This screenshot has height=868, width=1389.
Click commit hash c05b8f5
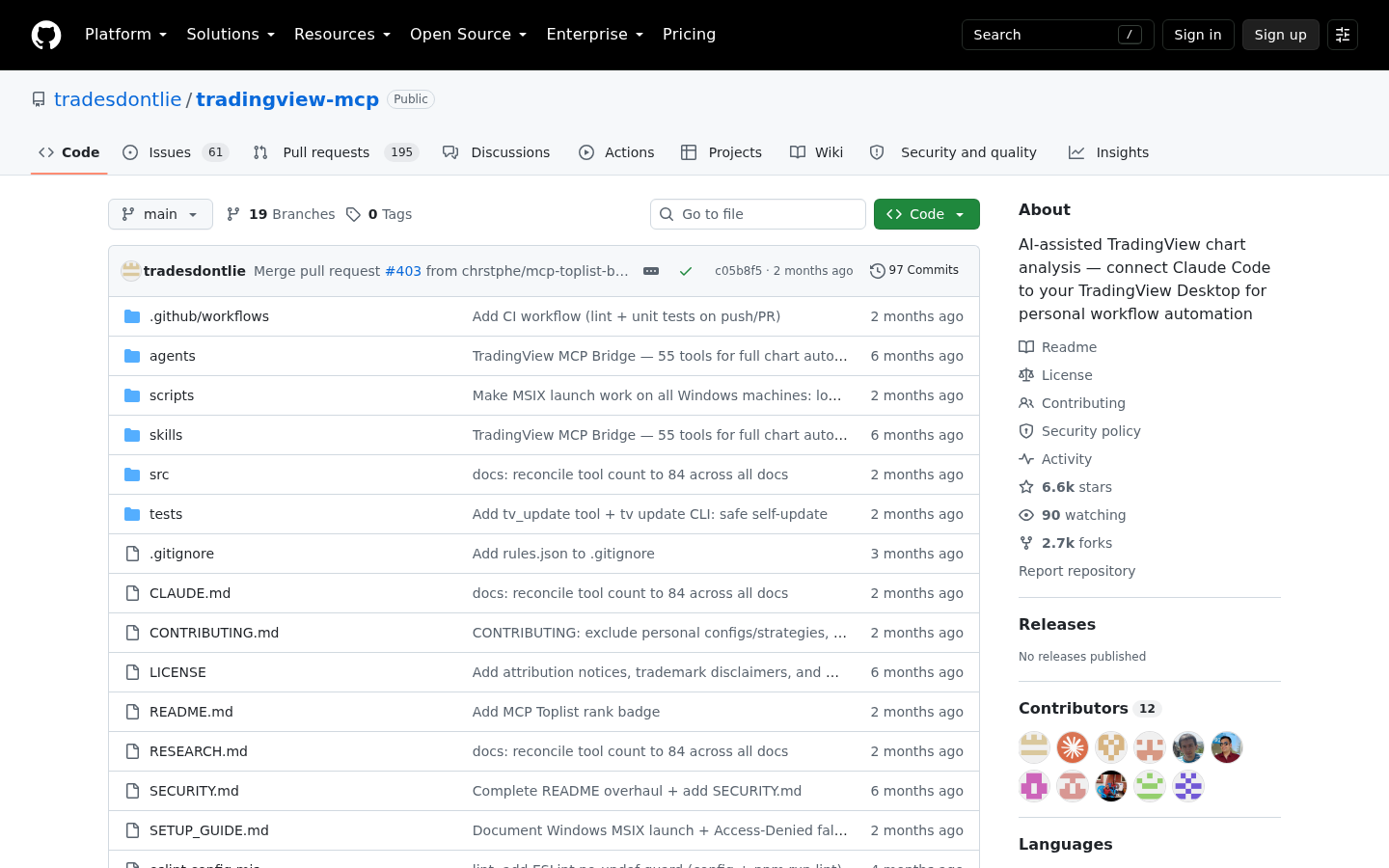pos(738,271)
